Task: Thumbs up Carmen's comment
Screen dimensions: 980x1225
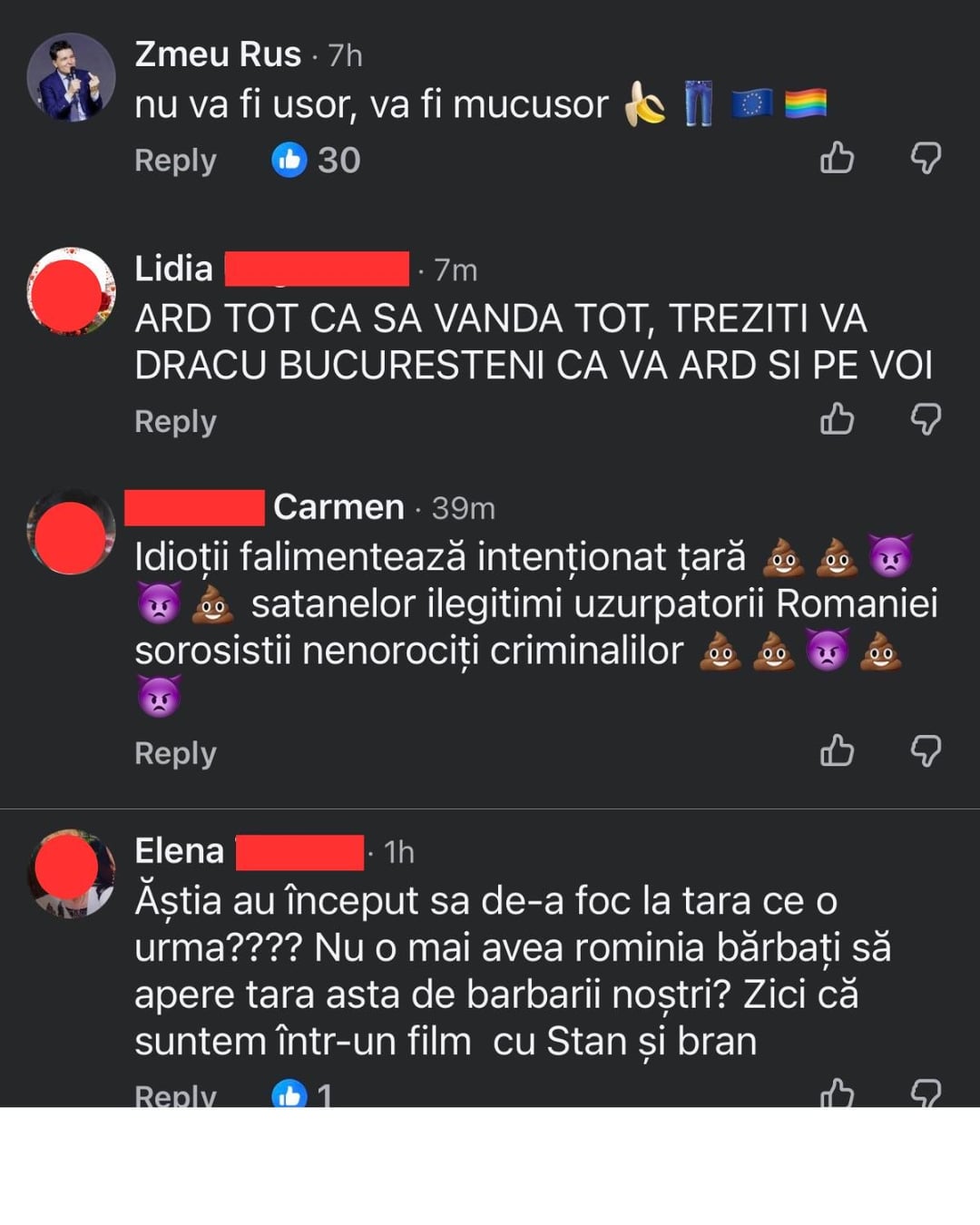Action: point(837,750)
